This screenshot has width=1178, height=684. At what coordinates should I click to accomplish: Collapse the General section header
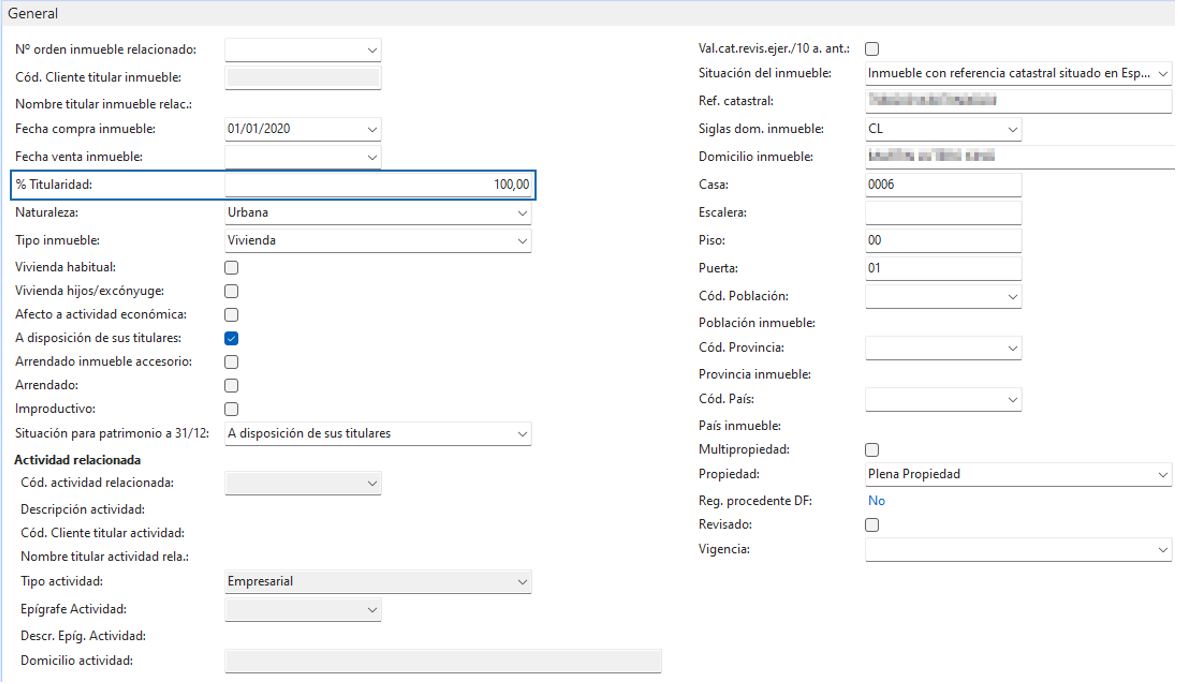(33, 14)
